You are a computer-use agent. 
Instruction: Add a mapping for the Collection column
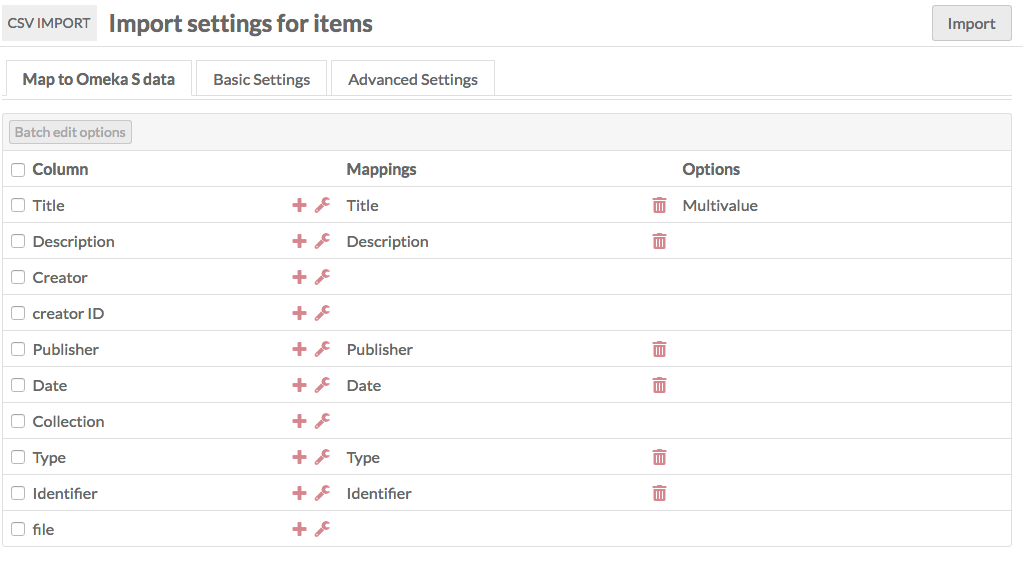click(x=299, y=421)
